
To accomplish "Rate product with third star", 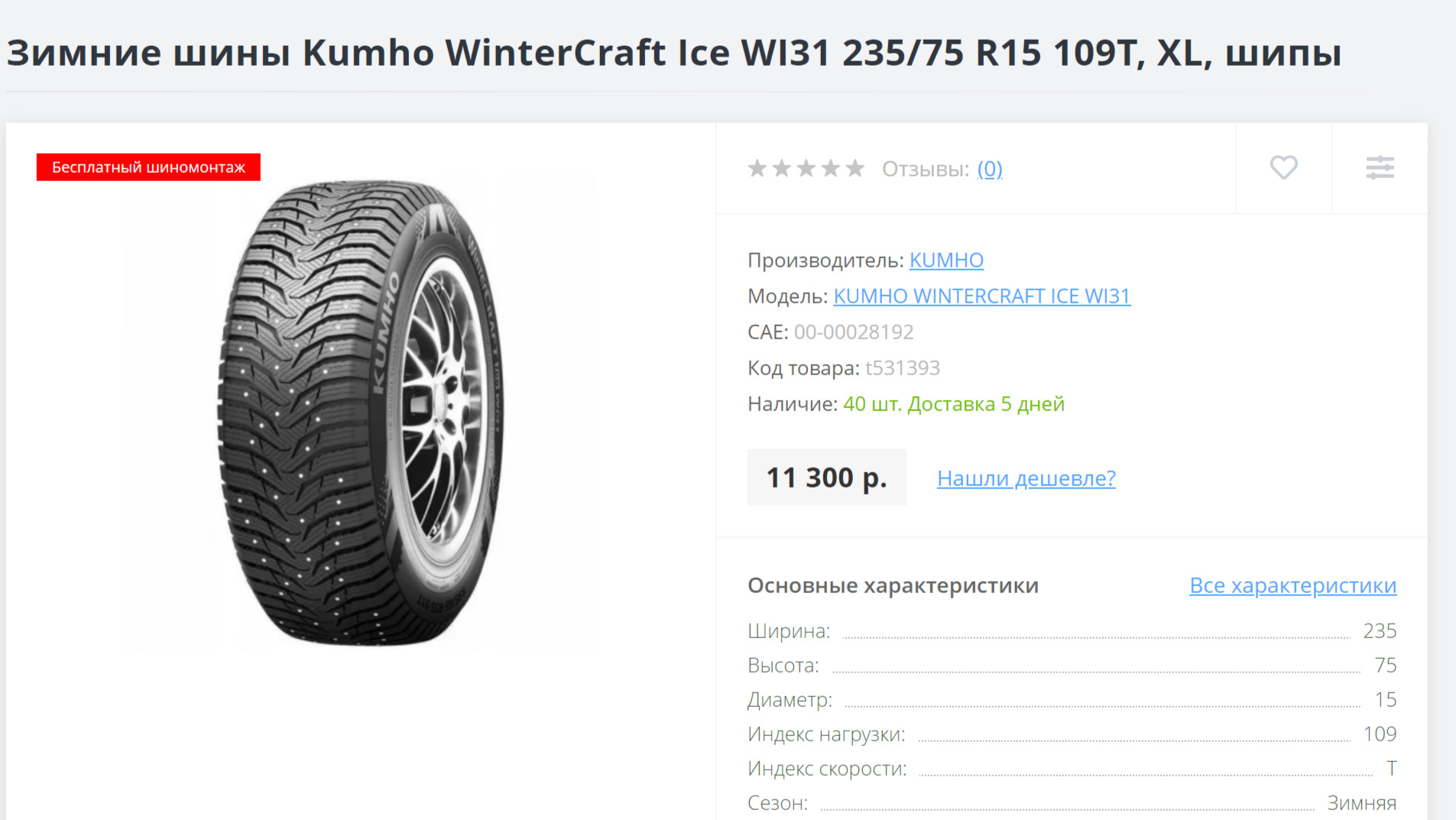I will tap(806, 168).
